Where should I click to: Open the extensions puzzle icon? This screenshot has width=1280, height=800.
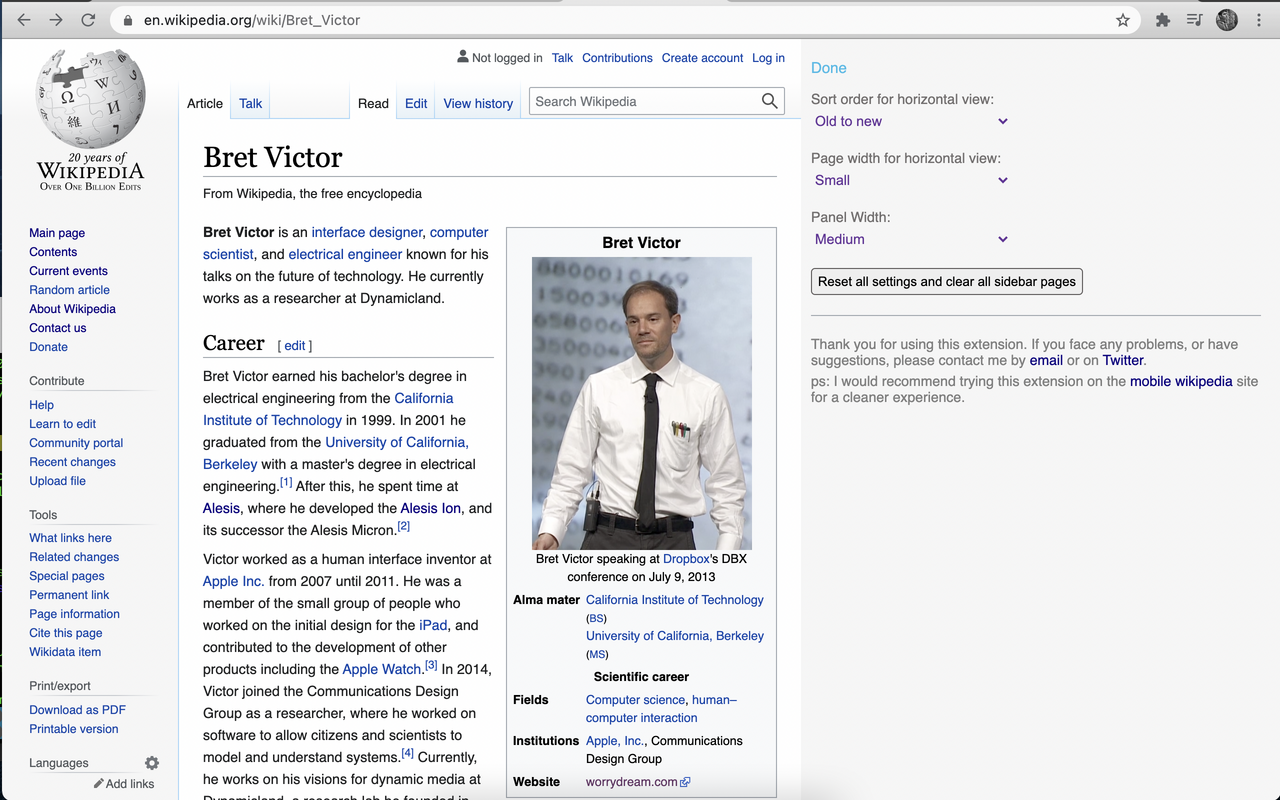point(1163,20)
